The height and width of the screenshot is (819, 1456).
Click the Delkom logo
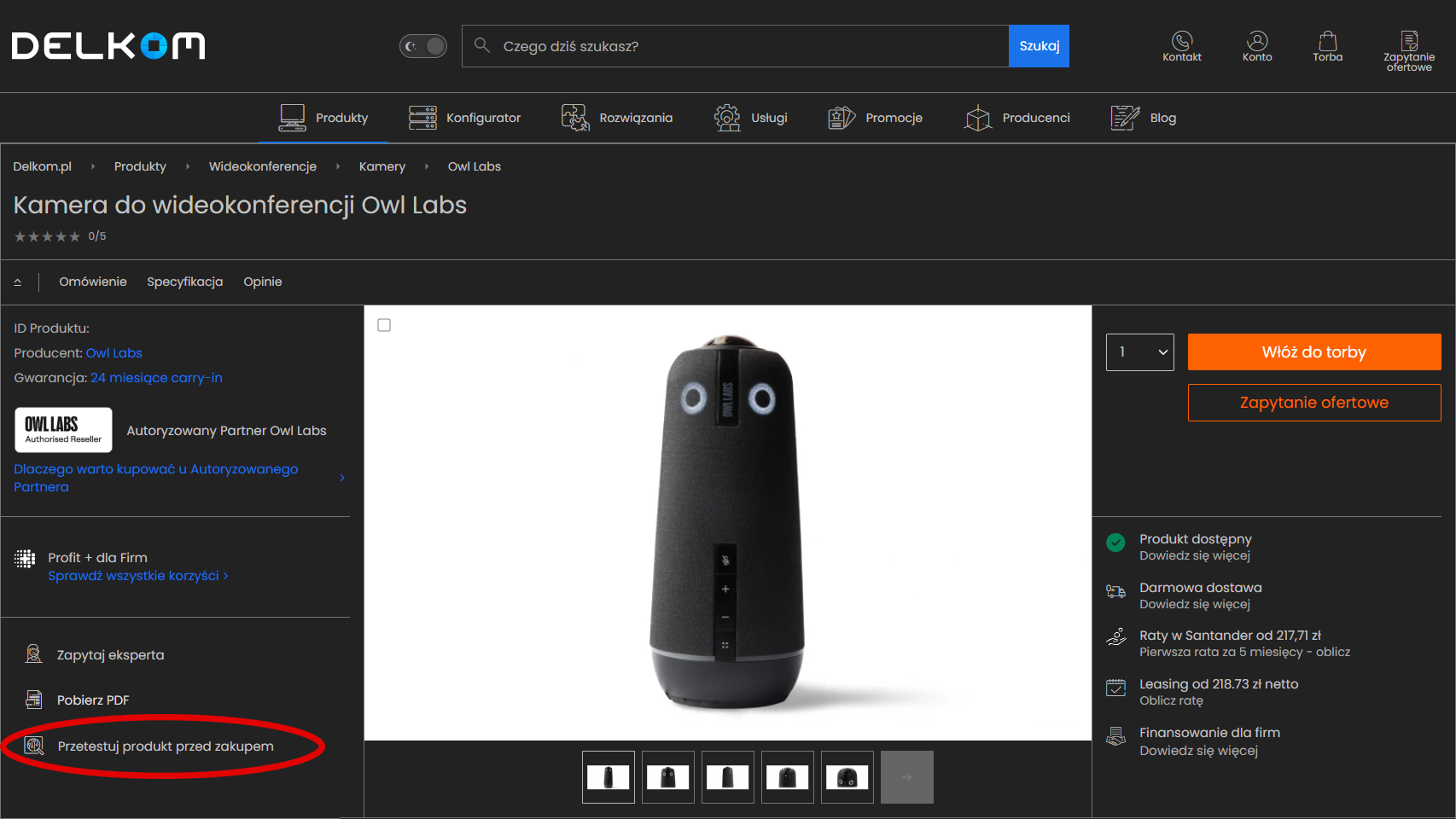108,46
